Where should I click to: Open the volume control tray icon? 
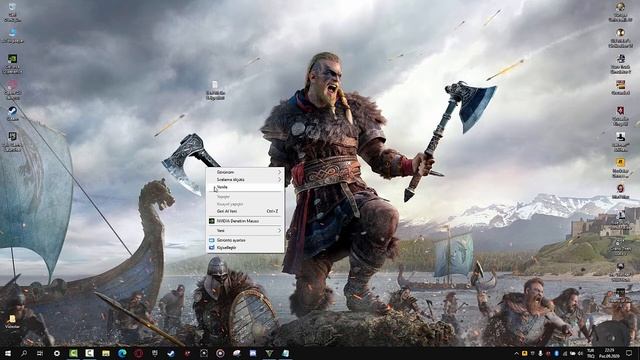tap(580, 353)
